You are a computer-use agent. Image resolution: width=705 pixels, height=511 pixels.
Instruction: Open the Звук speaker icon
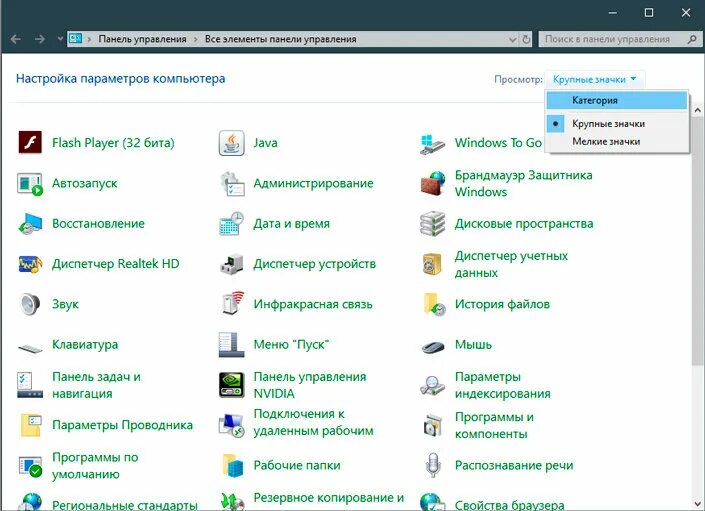click(30, 304)
